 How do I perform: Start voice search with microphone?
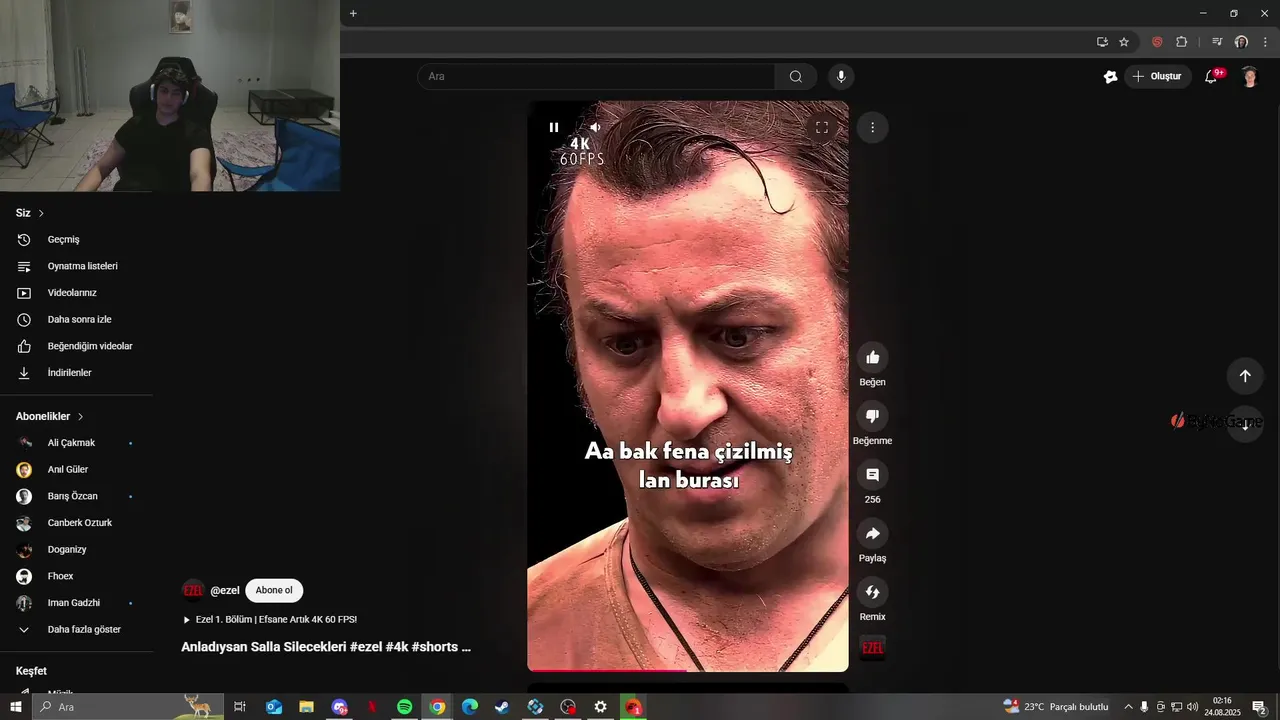[841, 76]
